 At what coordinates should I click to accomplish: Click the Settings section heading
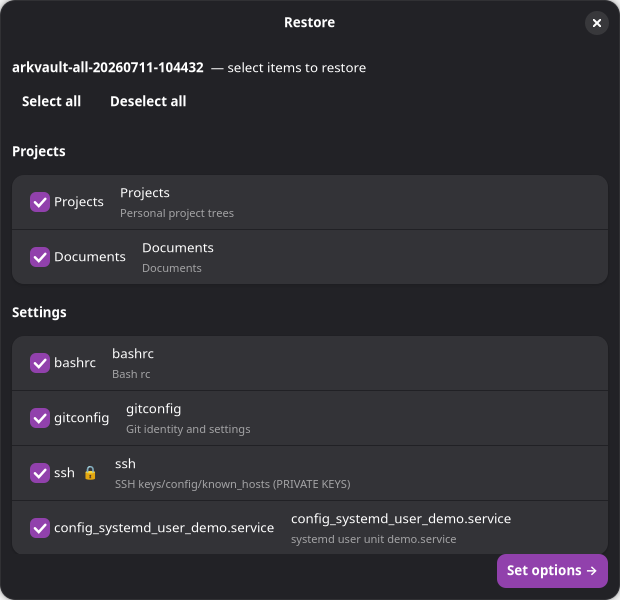pos(39,312)
